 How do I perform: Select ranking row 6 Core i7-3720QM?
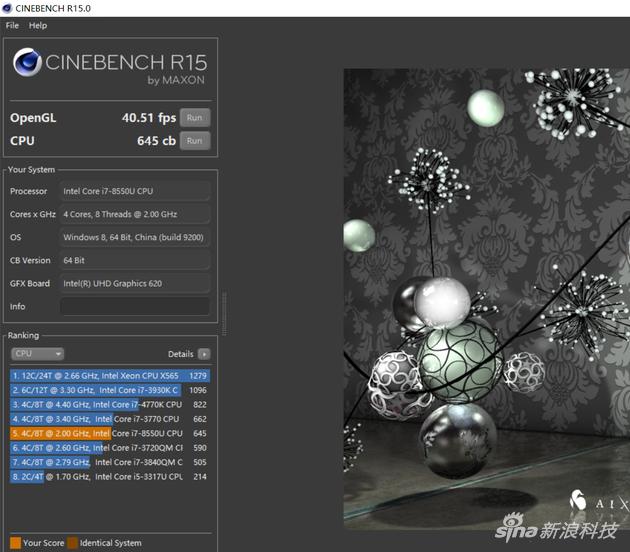(x=110, y=448)
